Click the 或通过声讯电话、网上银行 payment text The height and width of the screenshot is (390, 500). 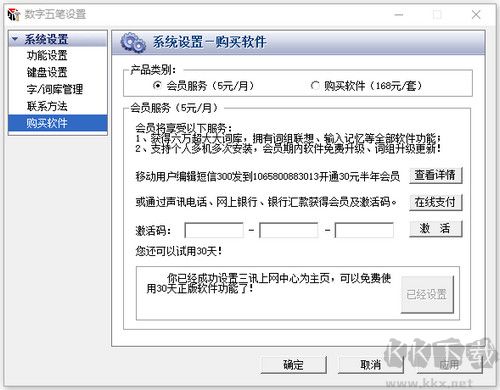coord(266,202)
